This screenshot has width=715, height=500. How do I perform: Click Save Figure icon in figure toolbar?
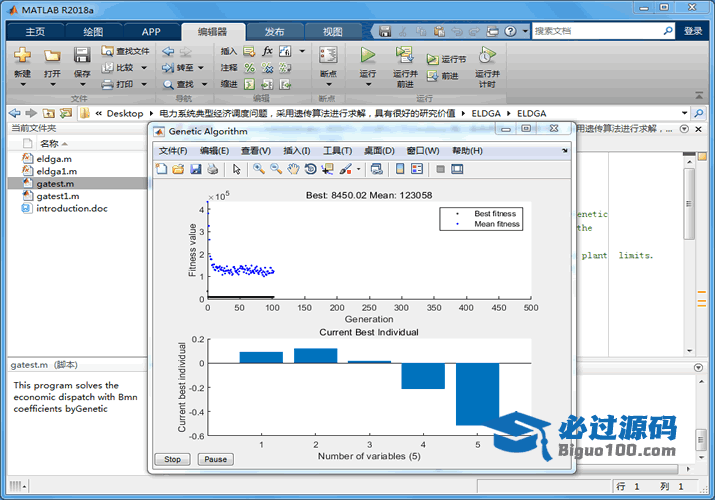tap(196, 169)
